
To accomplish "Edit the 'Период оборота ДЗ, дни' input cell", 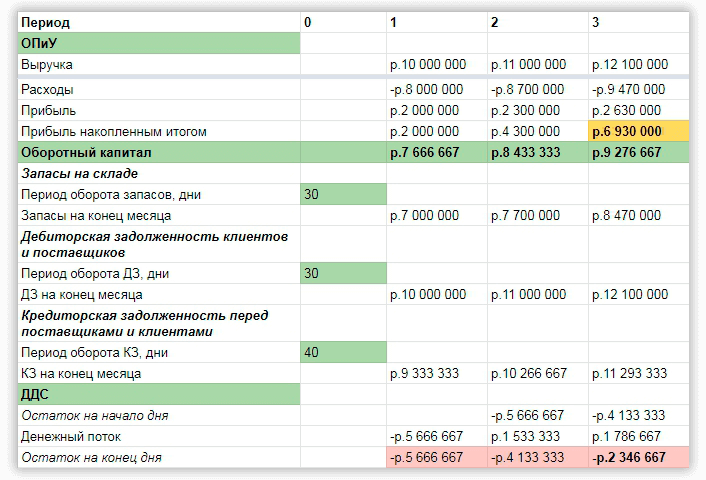I will 342,274.
